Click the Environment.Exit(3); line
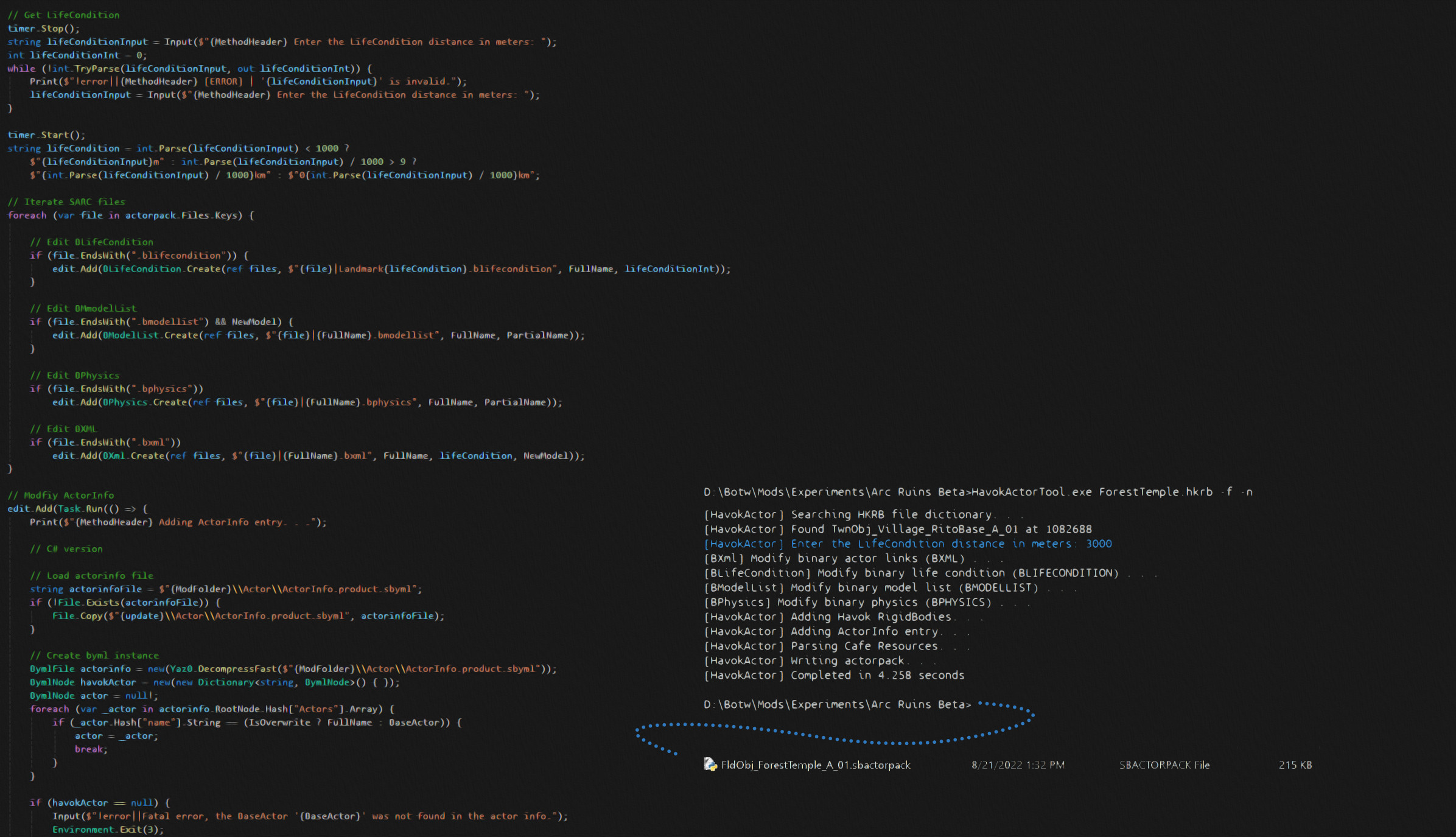This screenshot has height=837, width=1456. (107, 829)
